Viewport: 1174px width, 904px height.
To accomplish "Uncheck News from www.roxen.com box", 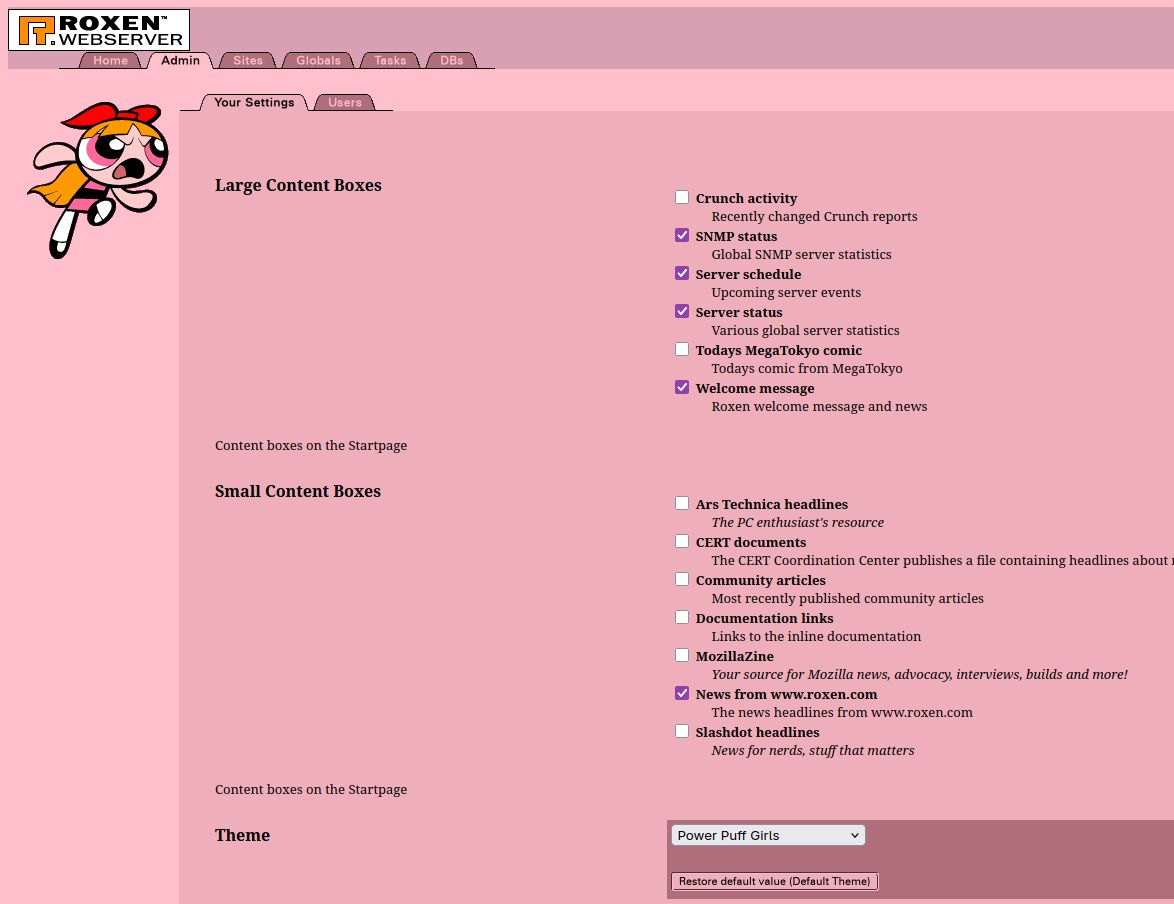I will tap(682, 694).
